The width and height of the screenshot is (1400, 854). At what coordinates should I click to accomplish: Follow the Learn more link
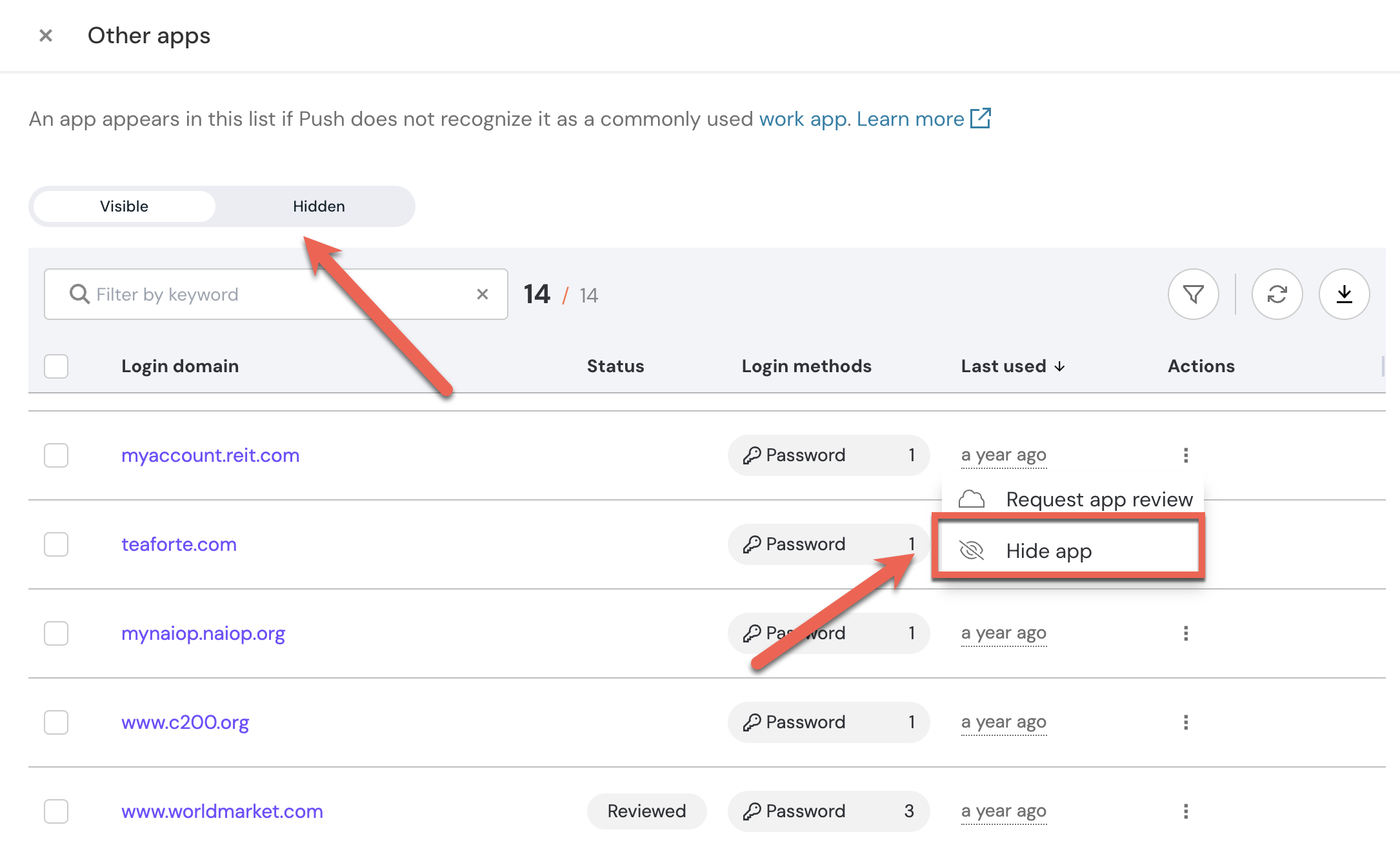tap(910, 119)
